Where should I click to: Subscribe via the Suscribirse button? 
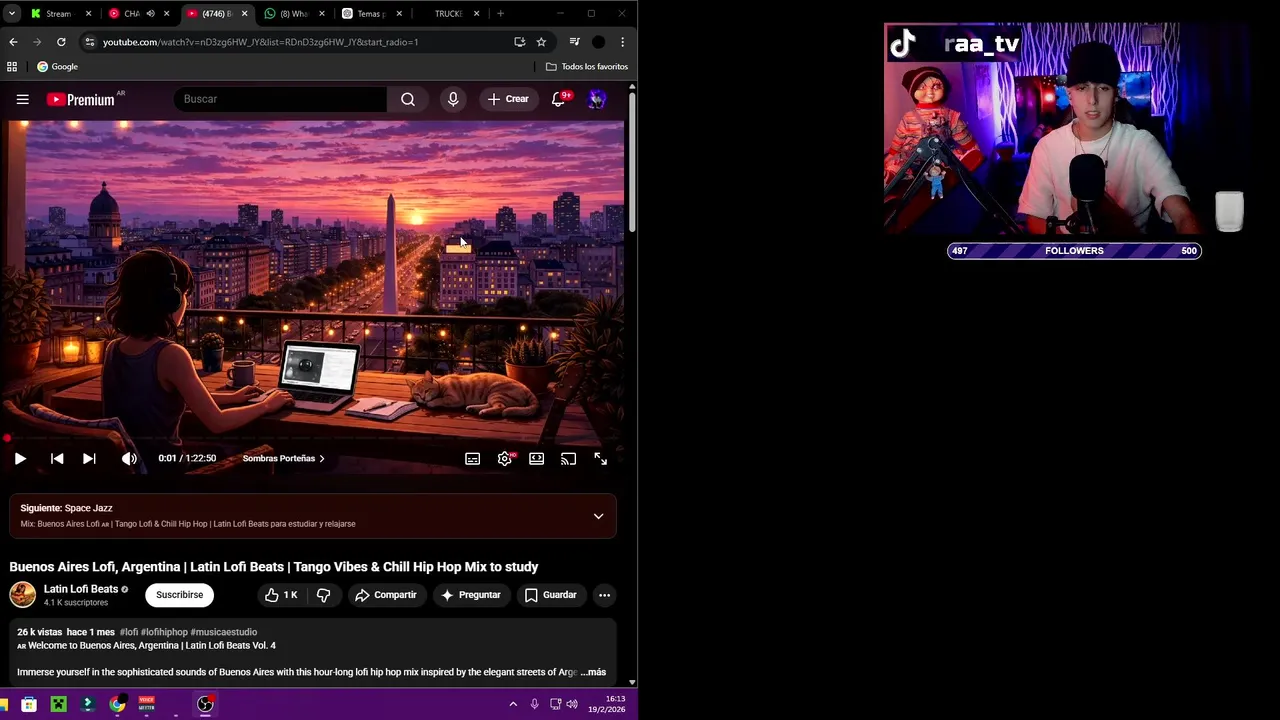pyautogui.click(x=179, y=595)
